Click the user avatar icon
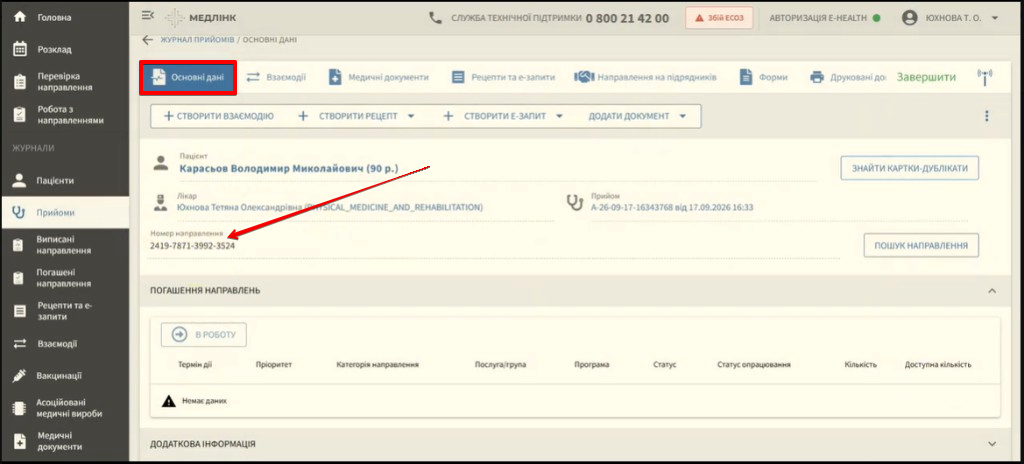This screenshot has height=464, width=1024. click(x=910, y=18)
